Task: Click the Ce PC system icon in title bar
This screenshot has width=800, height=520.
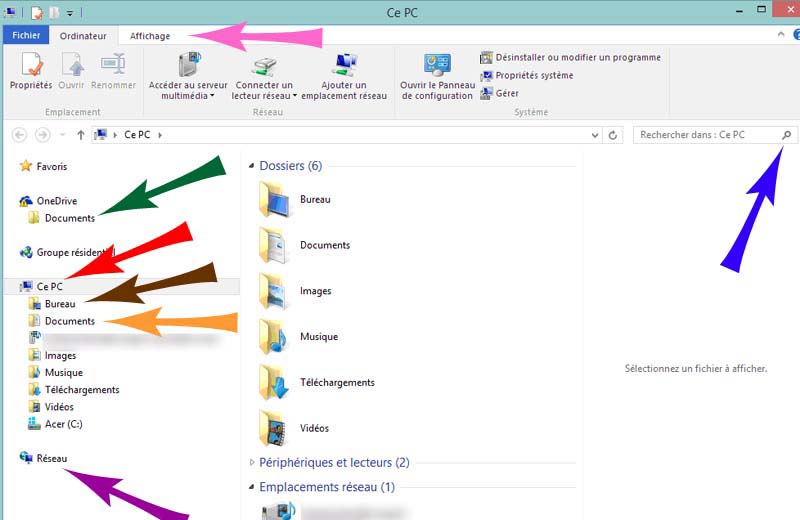Action: coord(10,12)
